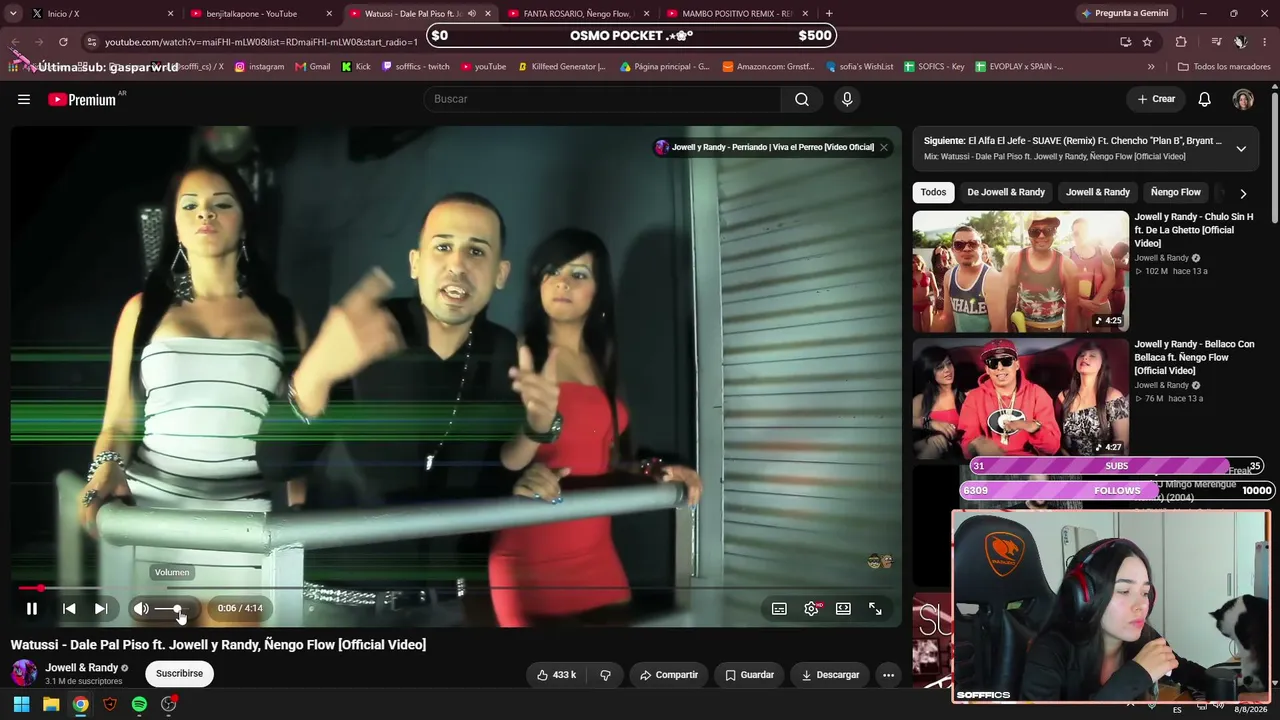The height and width of the screenshot is (720, 1280).
Task: Open the 'sofffics - twitch' bookmark
Action: click(x=416, y=67)
